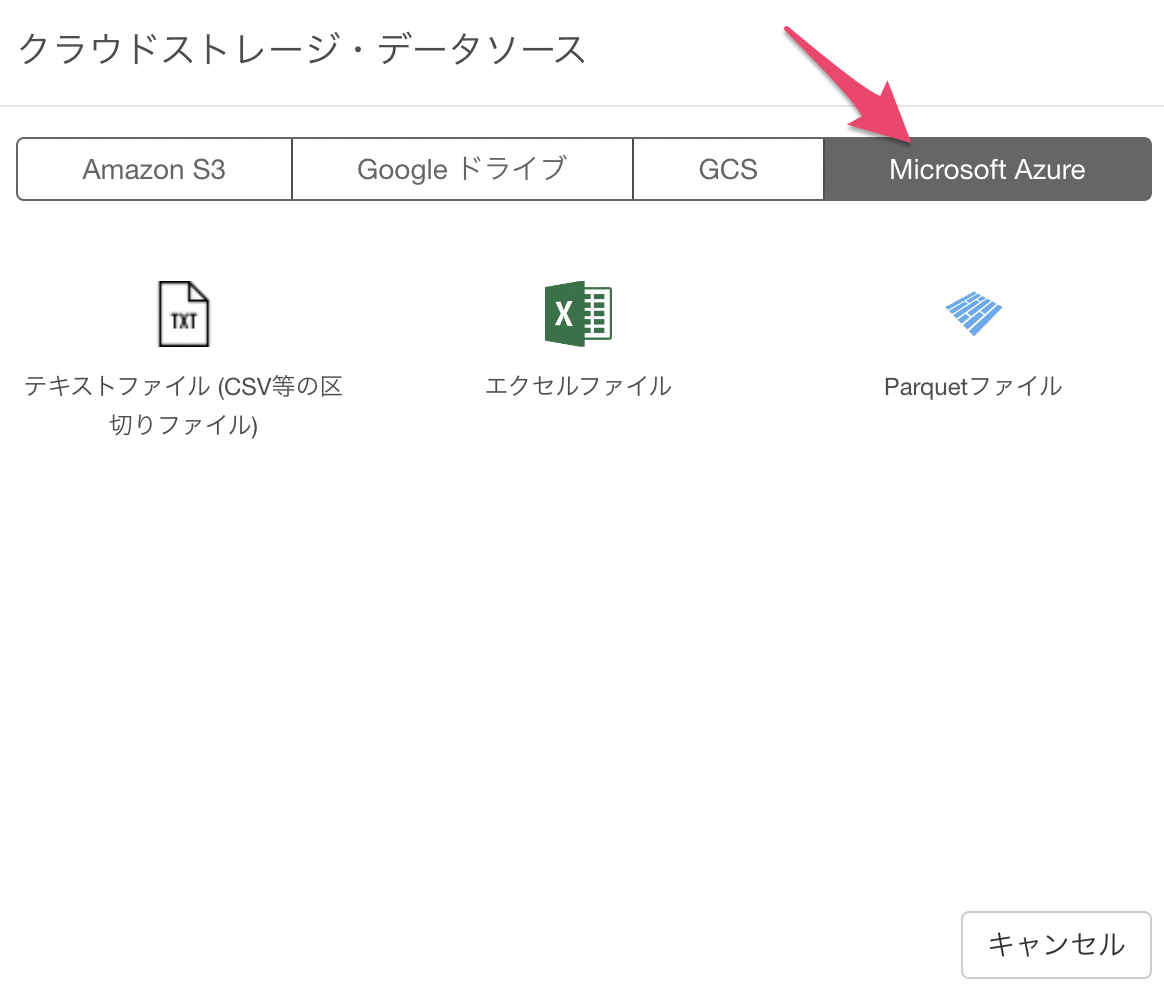Open the Google ドライブ tab
The height and width of the screenshot is (986, 1164).
tap(462, 169)
